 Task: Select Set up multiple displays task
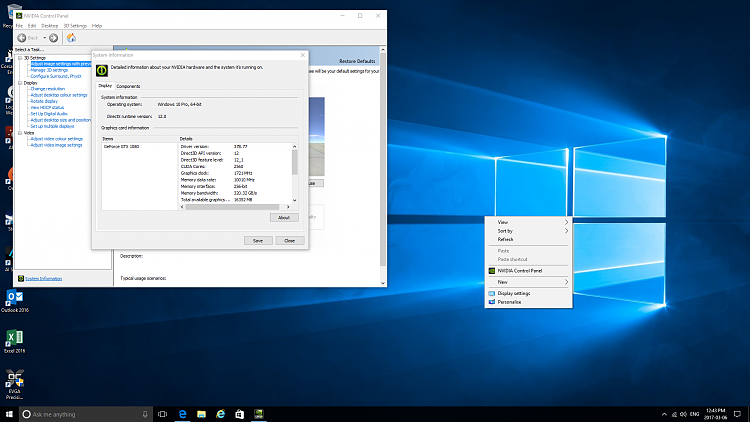point(52,126)
